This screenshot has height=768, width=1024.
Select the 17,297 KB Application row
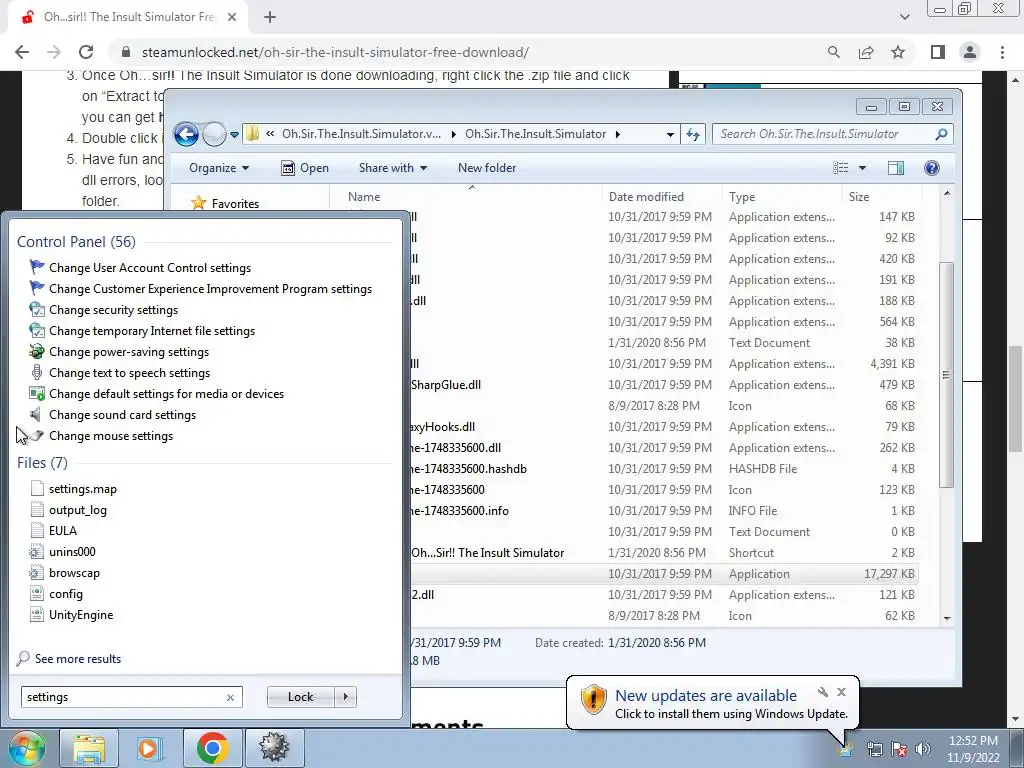coord(664,573)
